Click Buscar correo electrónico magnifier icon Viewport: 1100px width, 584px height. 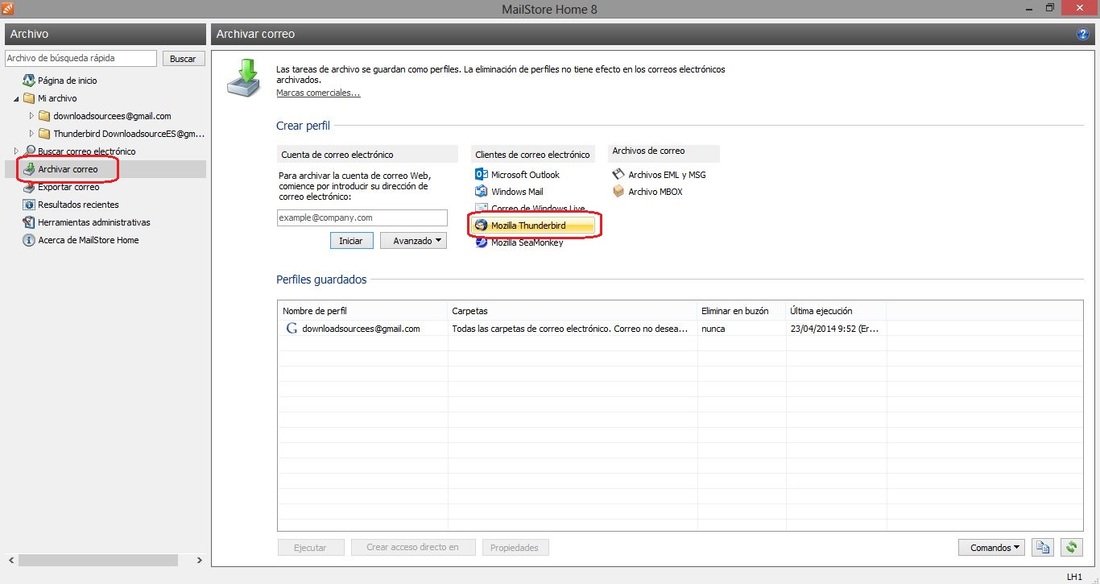click(x=29, y=151)
